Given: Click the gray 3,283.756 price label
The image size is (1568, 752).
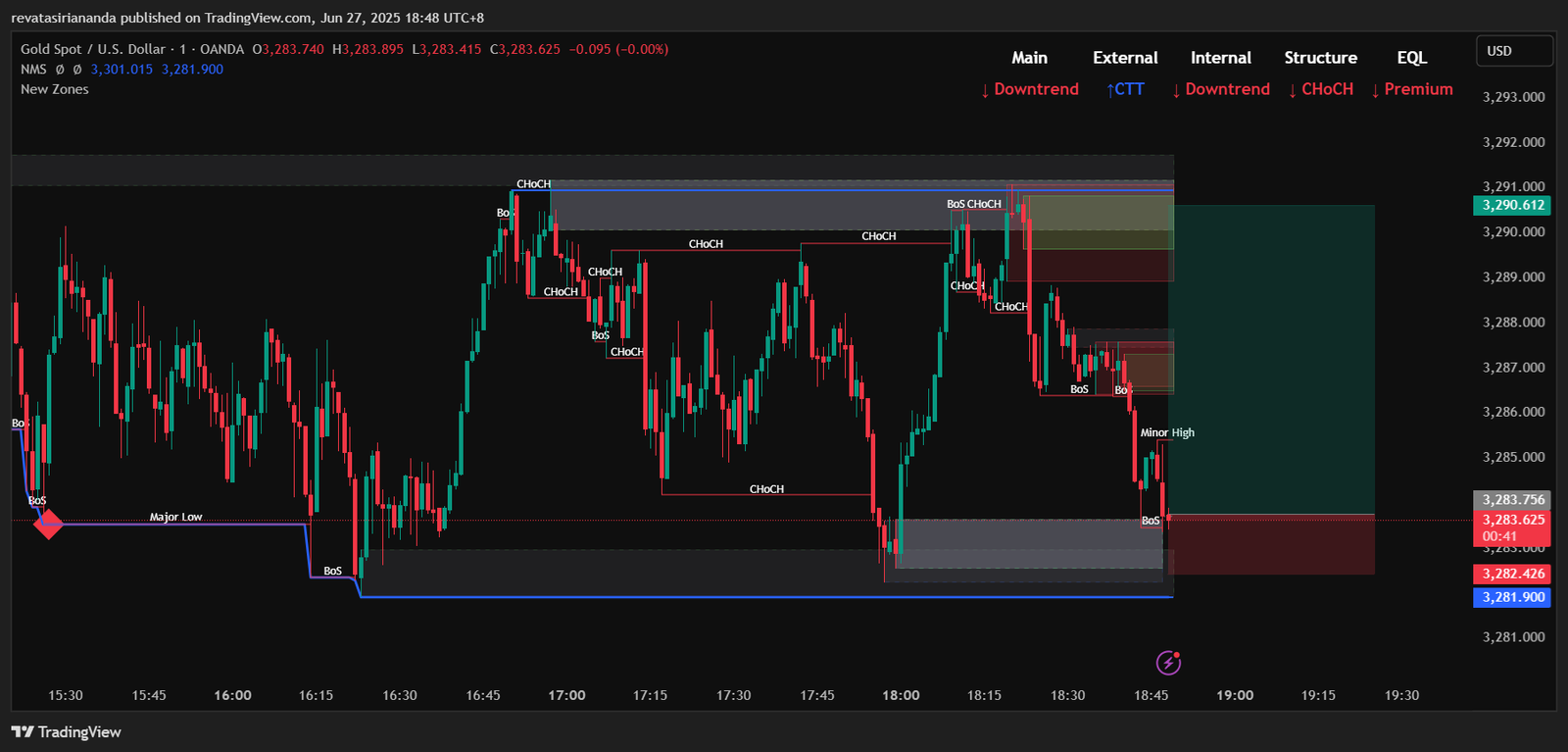Looking at the screenshot, I should (x=1512, y=500).
